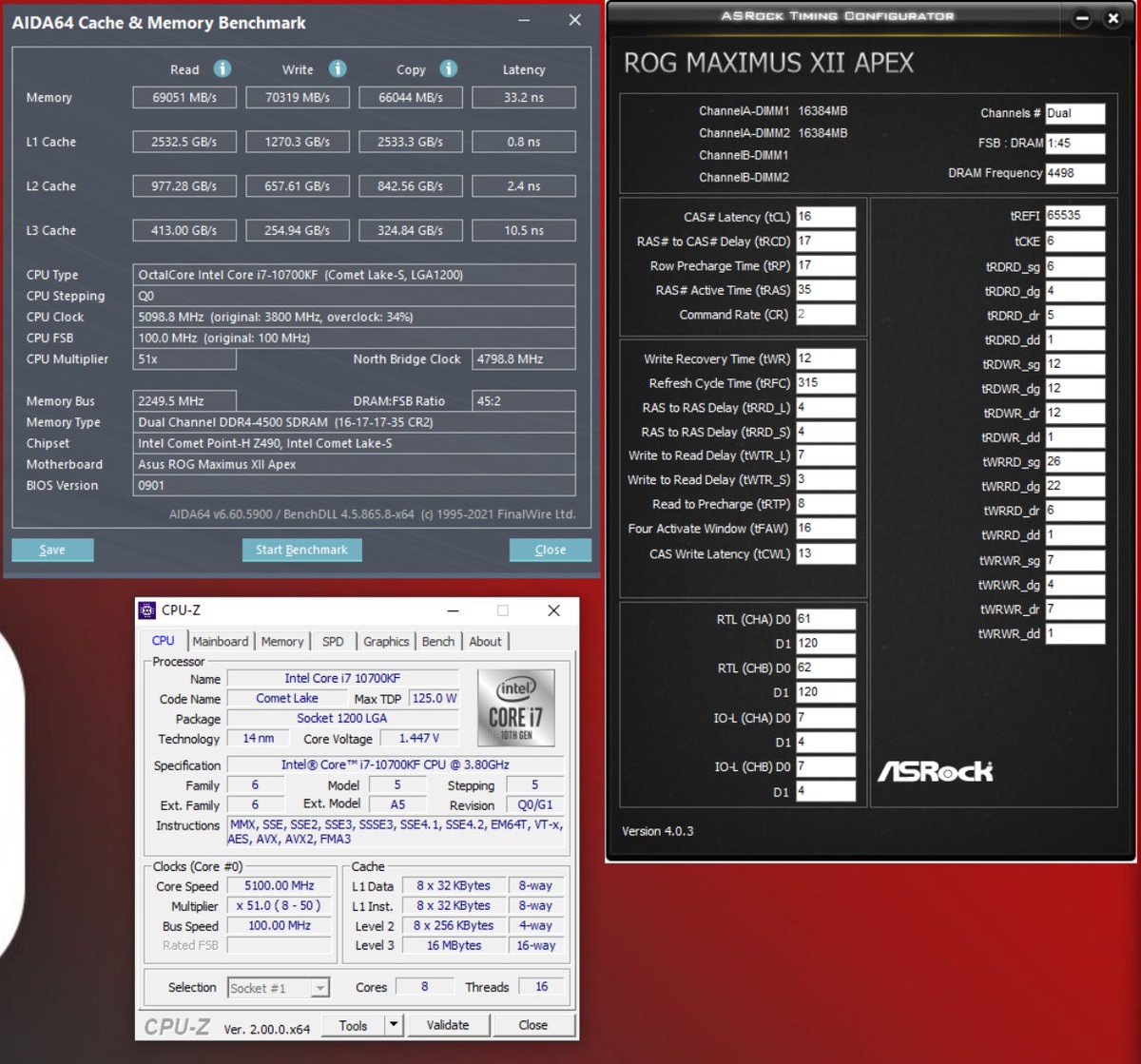Click the Memory Latency value 33.2 ns

[x=524, y=97]
